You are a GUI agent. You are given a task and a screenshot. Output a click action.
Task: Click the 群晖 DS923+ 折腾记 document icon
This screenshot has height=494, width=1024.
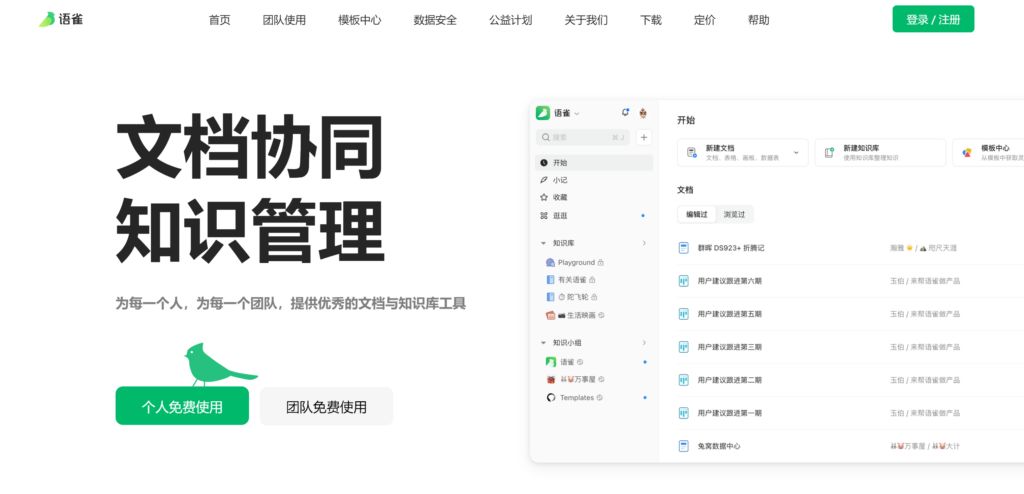pyautogui.click(x=684, y=248)
